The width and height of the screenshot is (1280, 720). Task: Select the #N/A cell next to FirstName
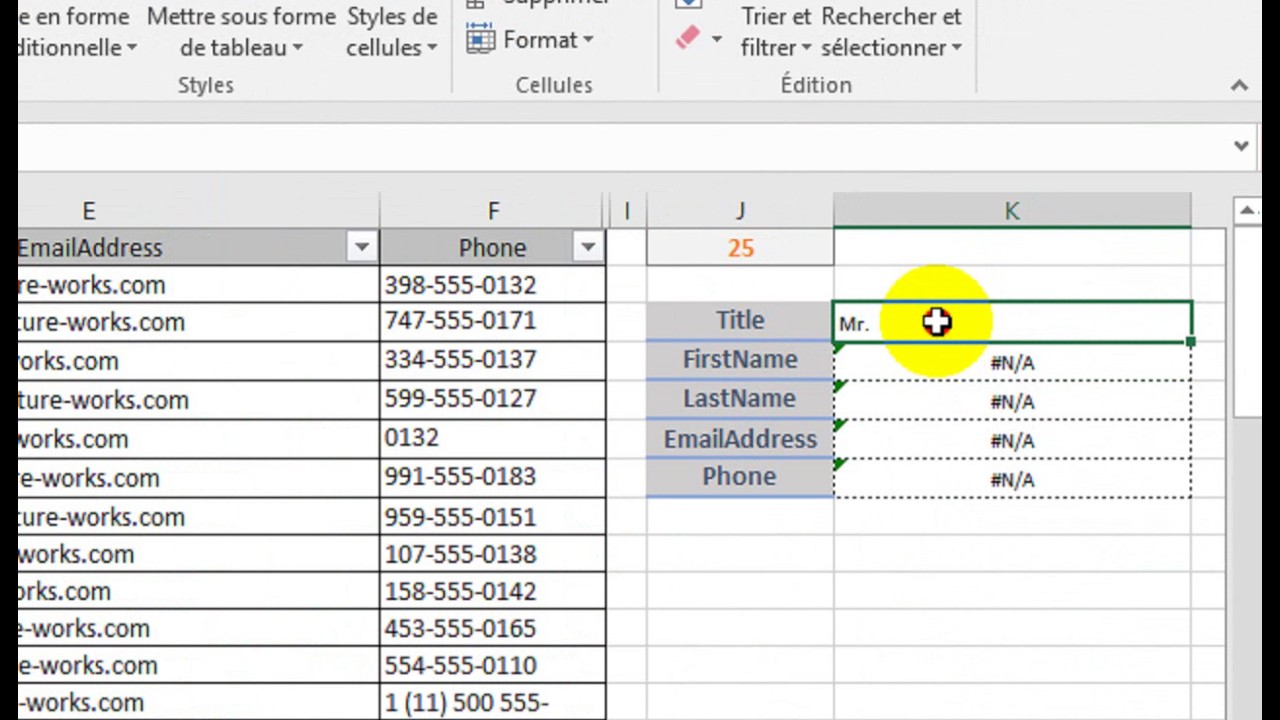(x=1012, y=362)
